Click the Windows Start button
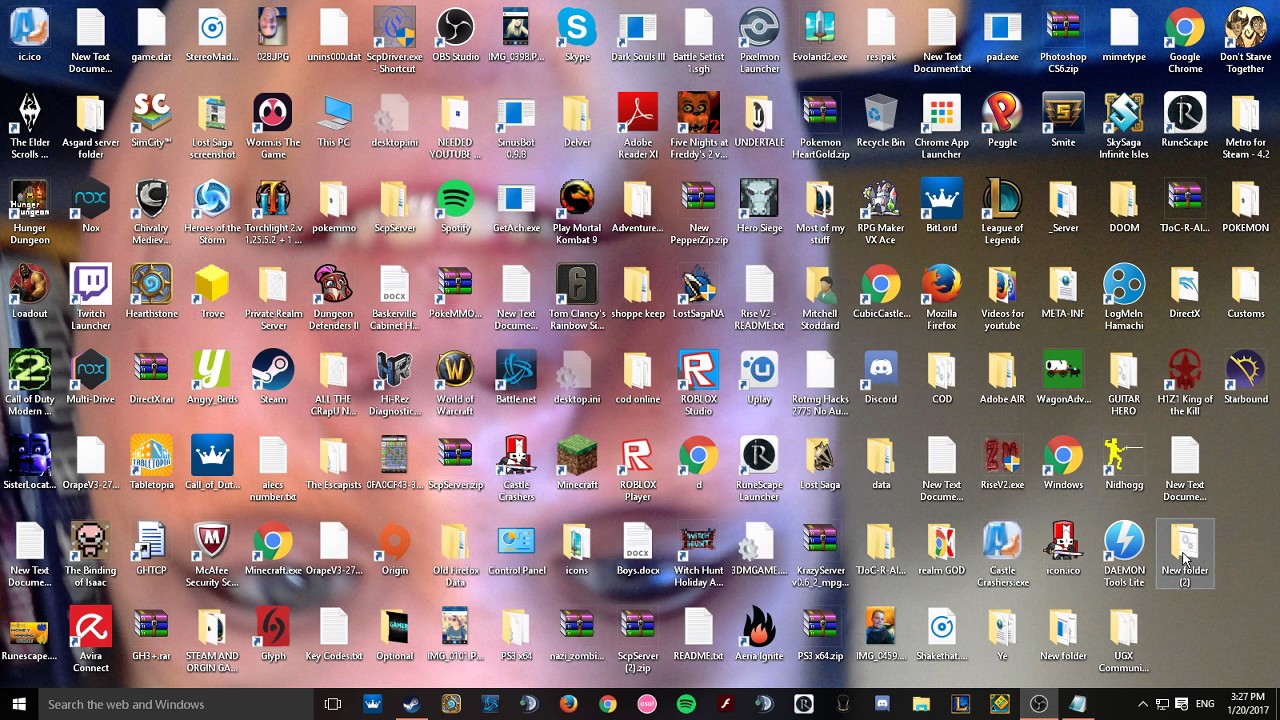1280x720 pixels. point(19,704)
